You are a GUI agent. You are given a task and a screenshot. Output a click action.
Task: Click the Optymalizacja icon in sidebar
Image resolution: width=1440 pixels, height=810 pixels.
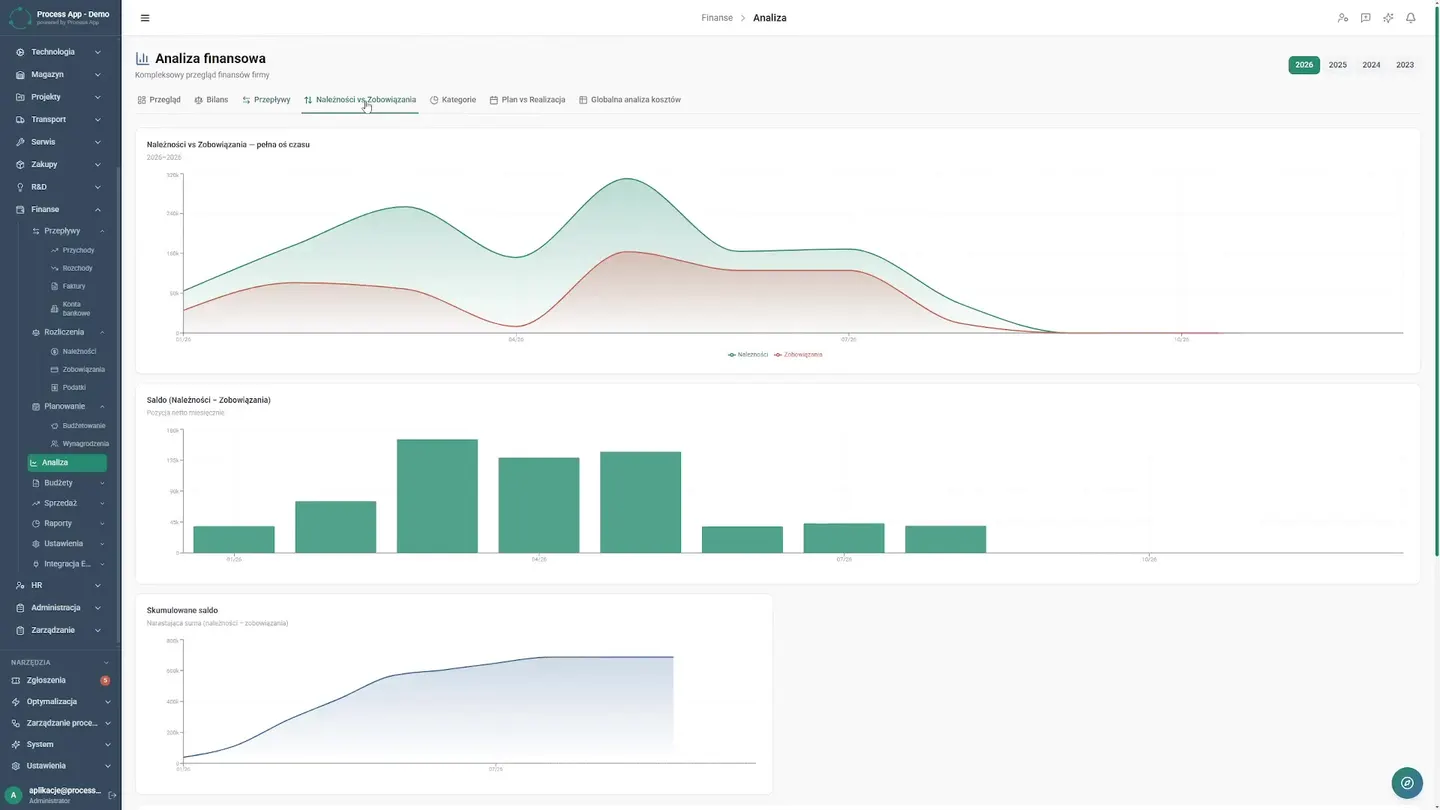pyautogui.click(x=16, y=702)
